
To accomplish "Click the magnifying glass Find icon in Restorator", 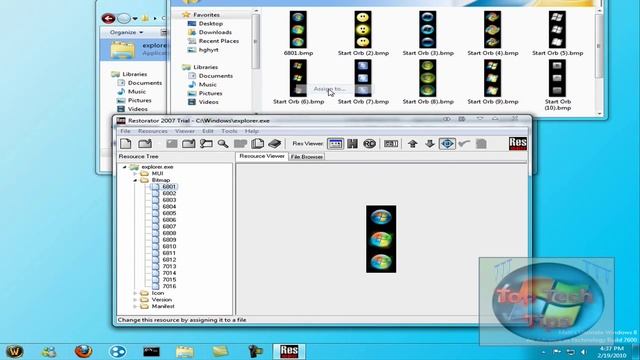I will 223,144.
